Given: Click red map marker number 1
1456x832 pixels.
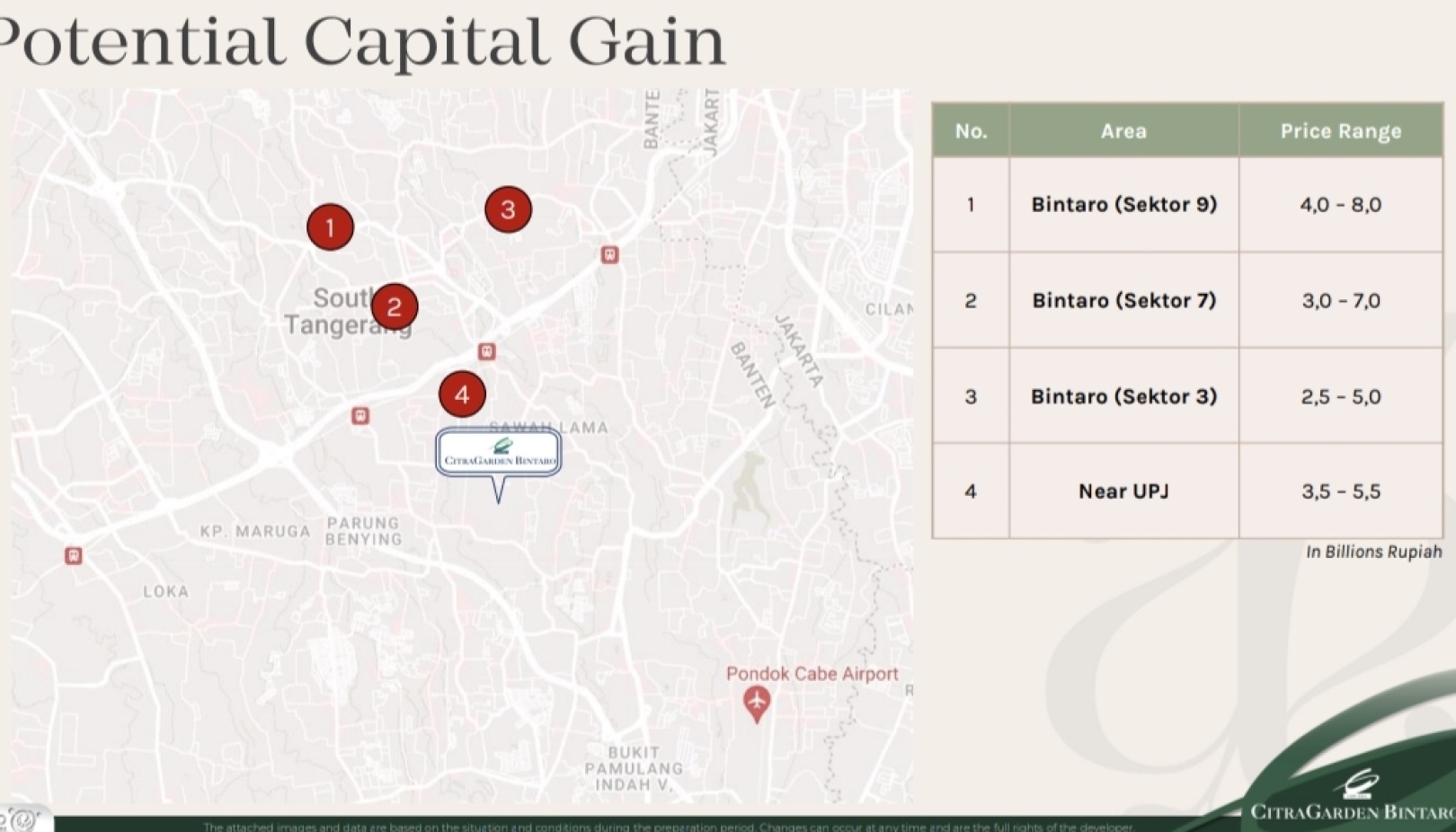Looking at the screenshot, I should click(330, 227).
